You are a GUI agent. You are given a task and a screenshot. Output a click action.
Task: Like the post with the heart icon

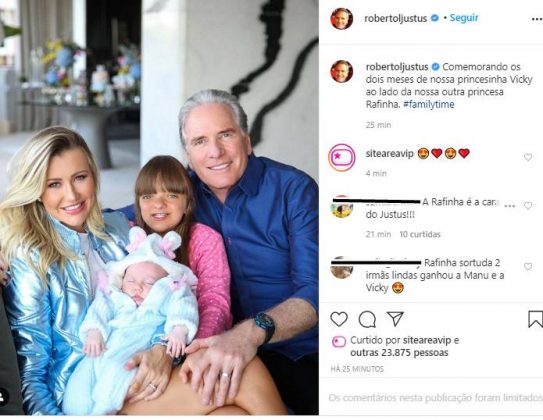coord(339,319)
